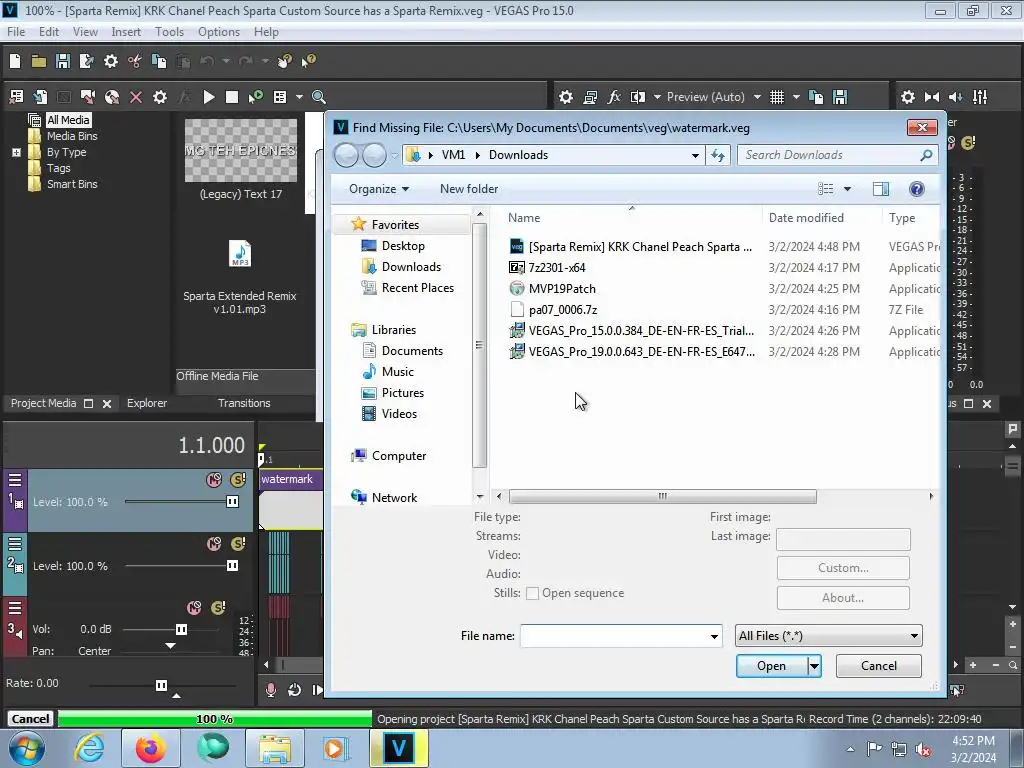
Task: Click the New folder button
Action: pos(469,189)
